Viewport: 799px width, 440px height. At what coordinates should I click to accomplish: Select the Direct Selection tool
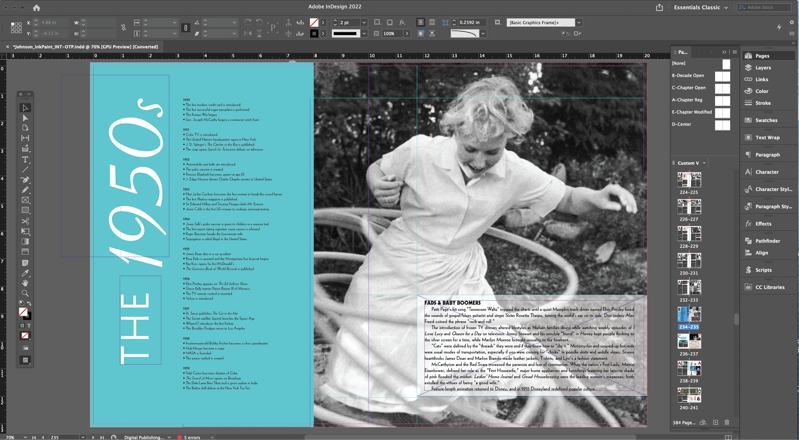click(25, 118)
